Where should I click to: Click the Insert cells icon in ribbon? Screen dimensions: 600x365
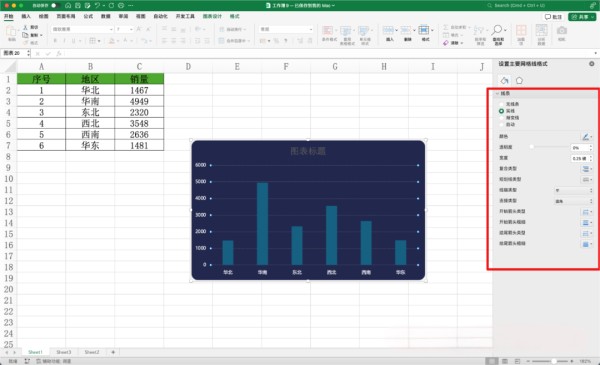point(388,30)
